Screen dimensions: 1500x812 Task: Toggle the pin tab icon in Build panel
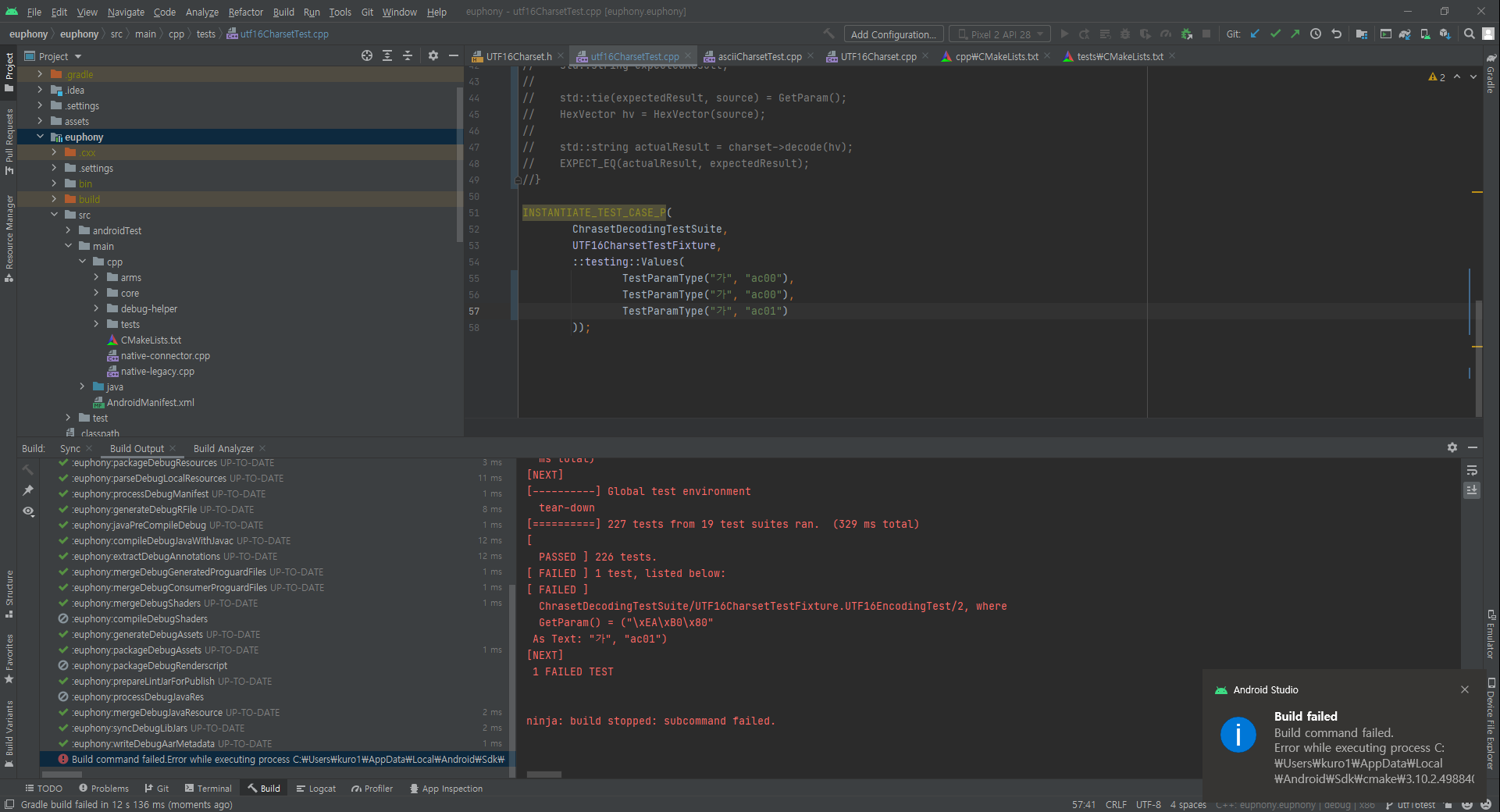click(x=28, y=490)
